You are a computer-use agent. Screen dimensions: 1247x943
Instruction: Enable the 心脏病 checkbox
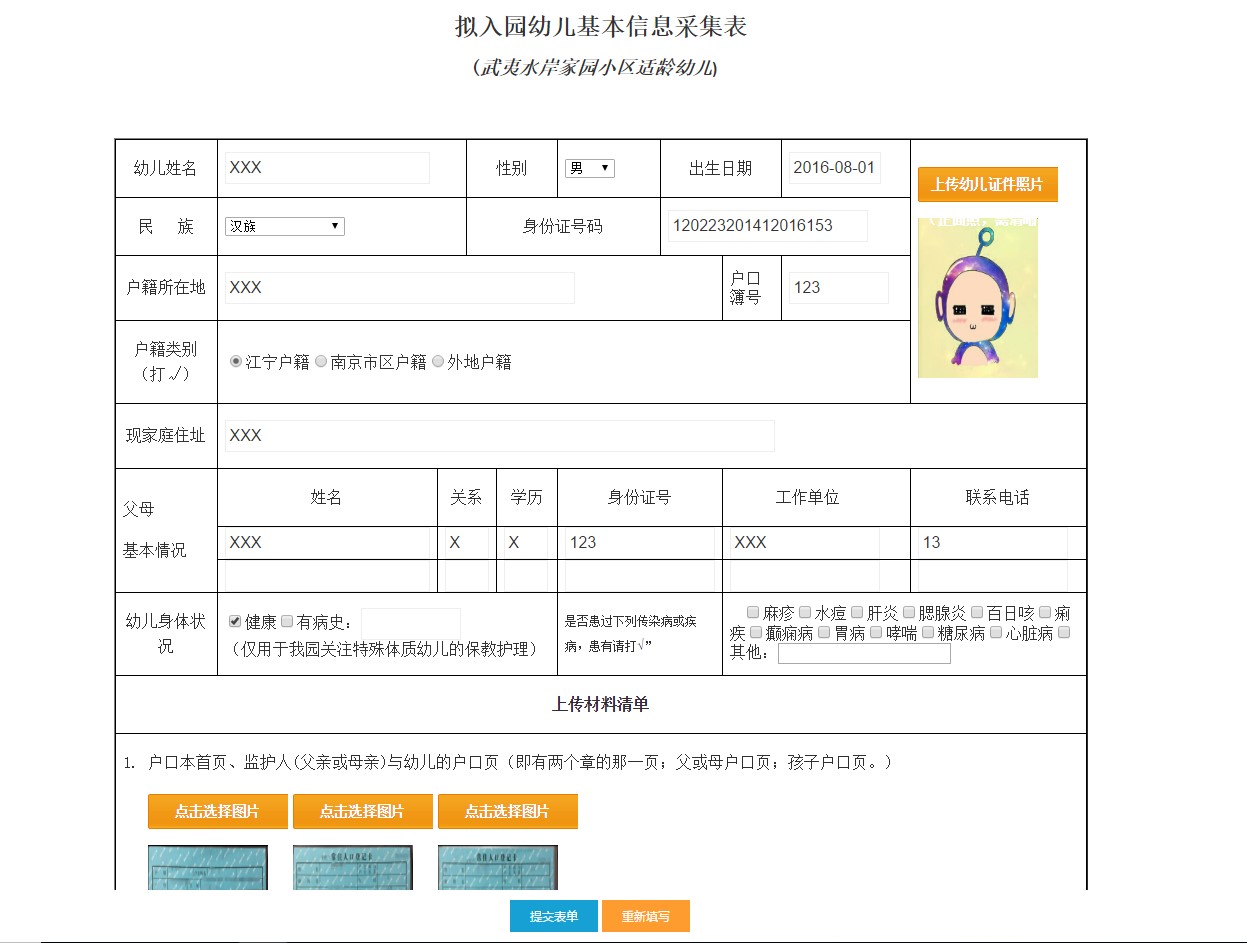pos(996,633)
